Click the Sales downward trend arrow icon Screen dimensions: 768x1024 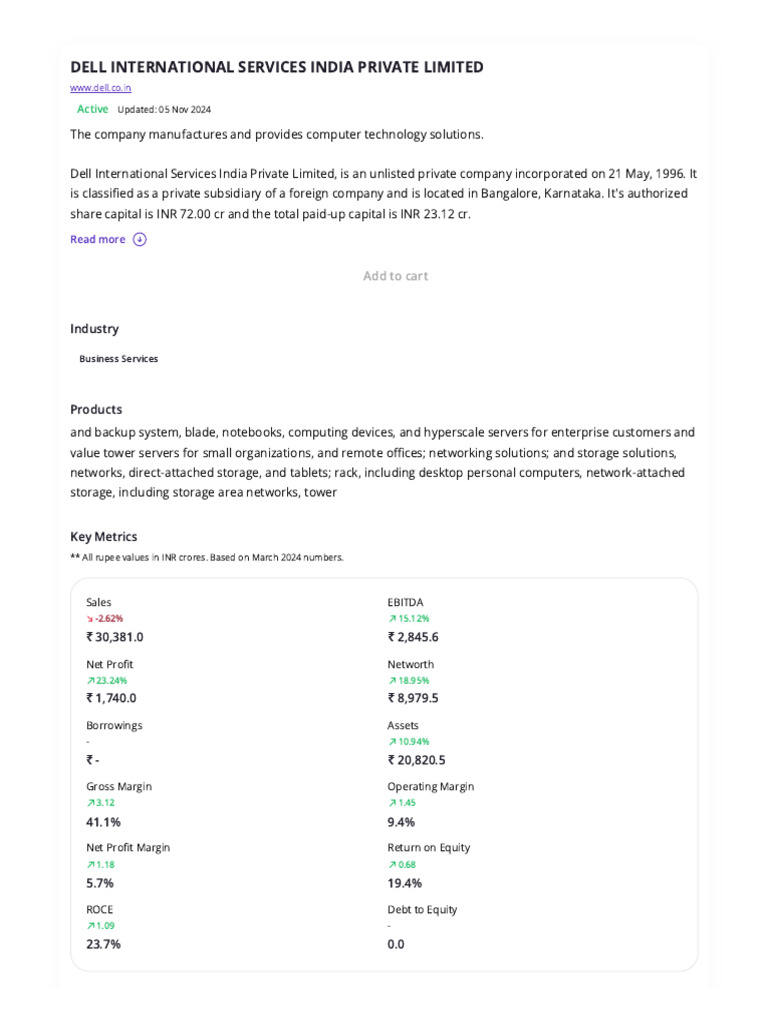tap(90, 619)
